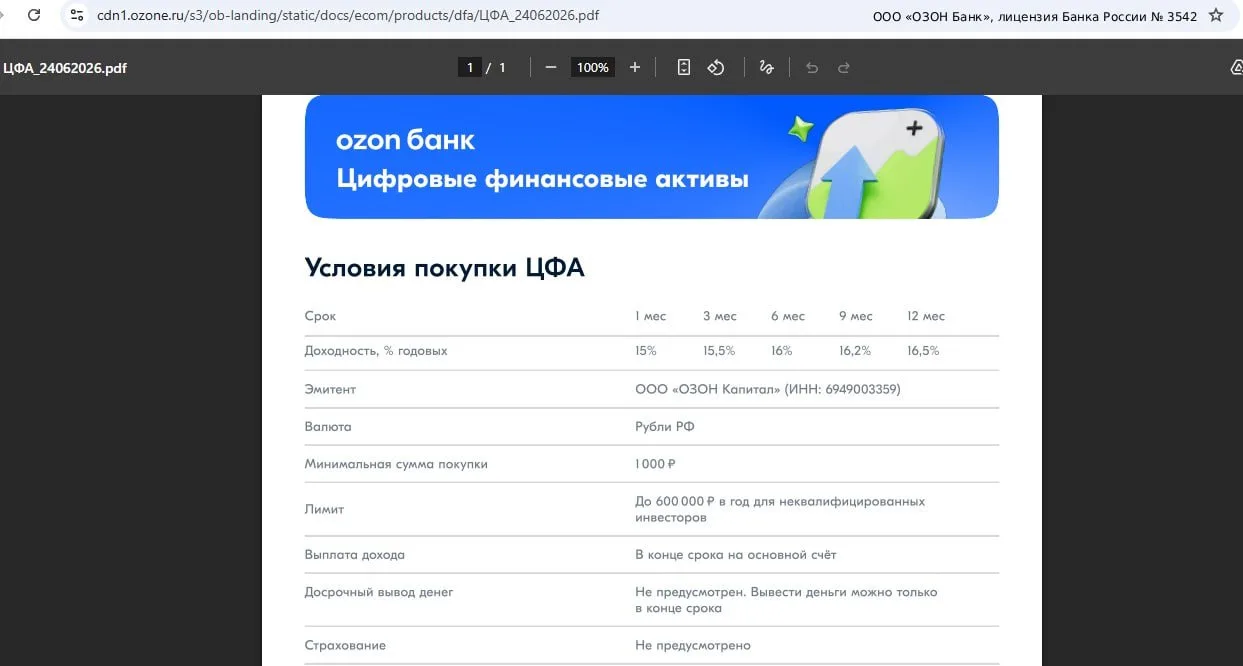Select the draw annotation tool
Image resolution: width=1243 pixels, height=666 pixels.
pos(767,67)
